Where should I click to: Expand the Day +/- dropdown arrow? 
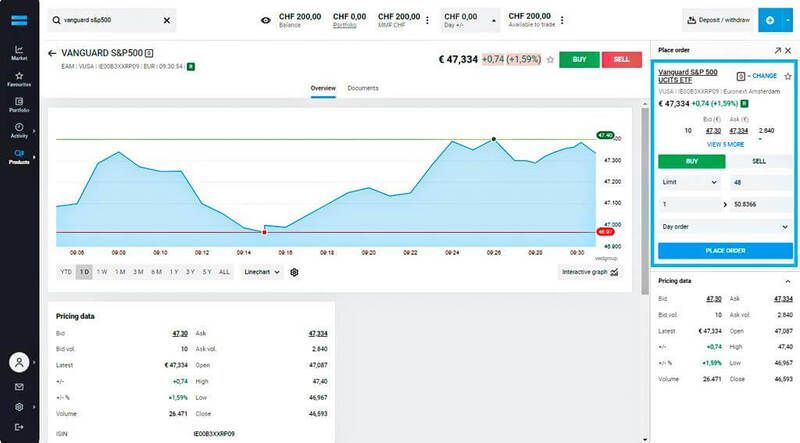493,21
